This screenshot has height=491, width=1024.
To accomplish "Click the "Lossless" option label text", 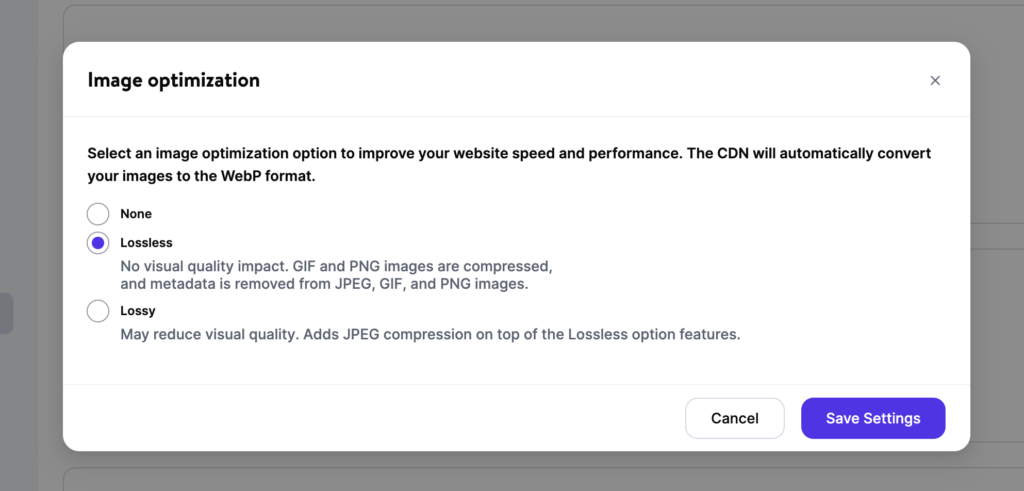I will [x=146, y=243].
